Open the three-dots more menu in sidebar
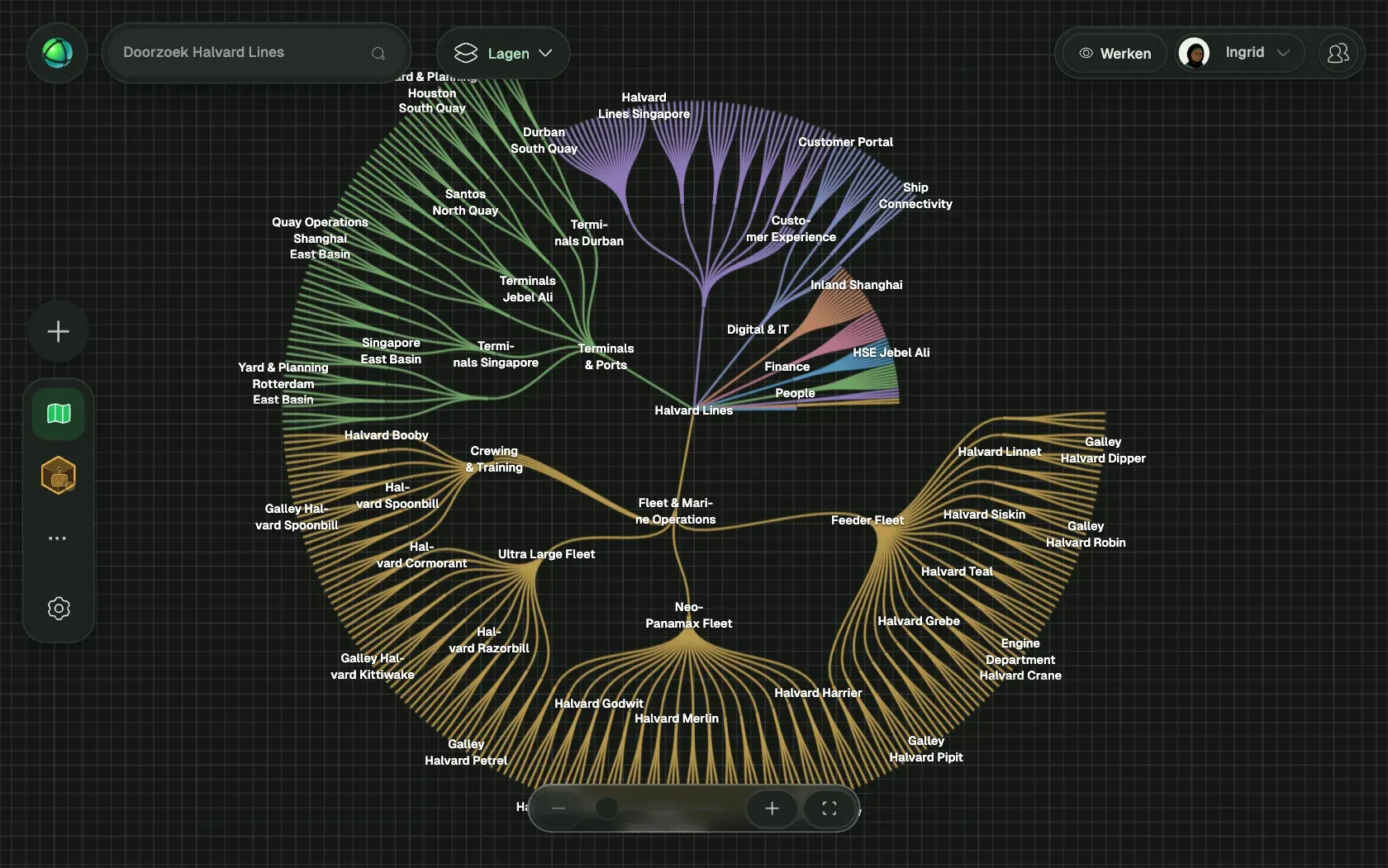Viewport: 1388px width, 868px height. (58, 538)
